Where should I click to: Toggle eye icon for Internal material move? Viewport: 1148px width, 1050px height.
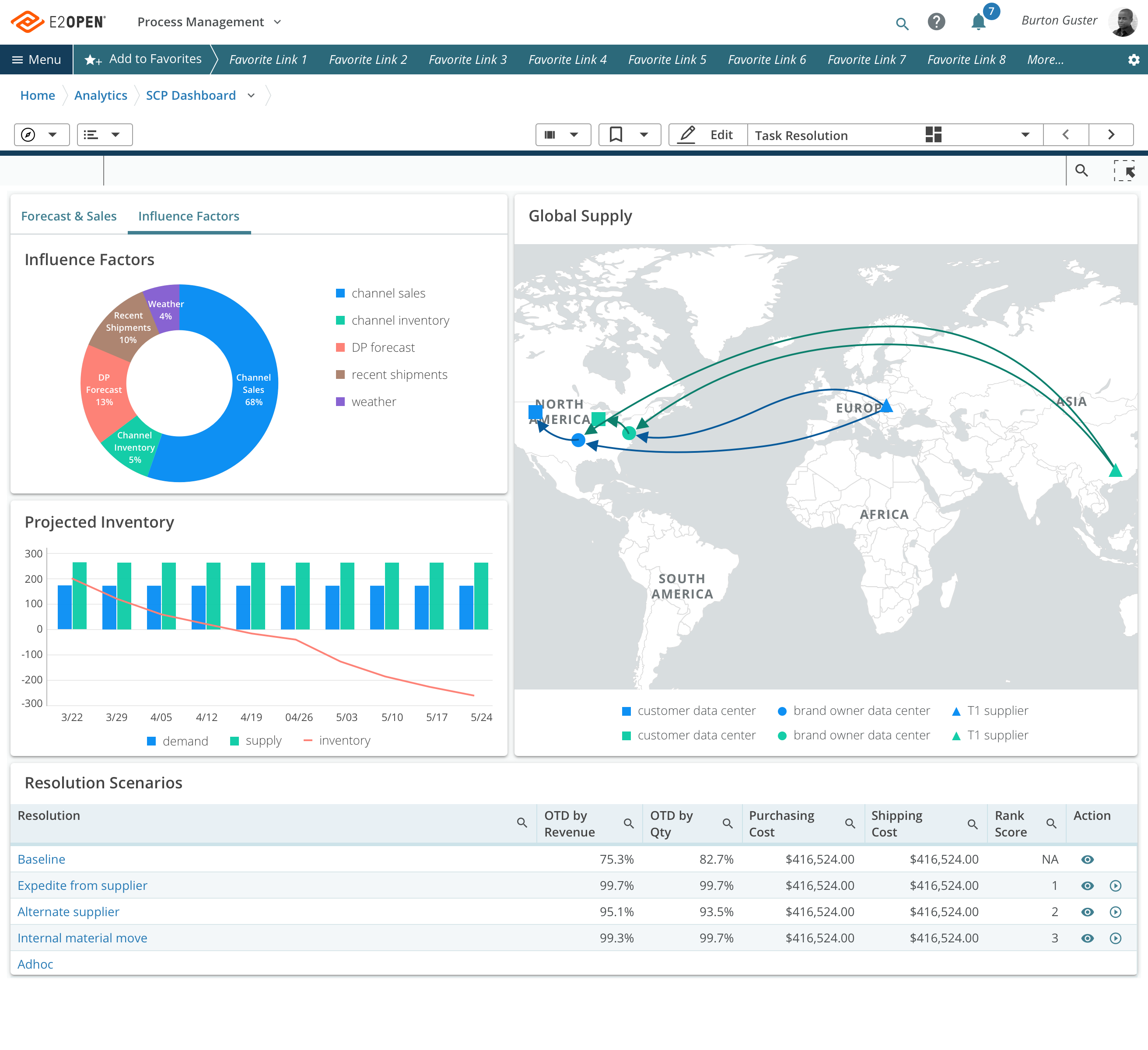[x=1087, y=938]
